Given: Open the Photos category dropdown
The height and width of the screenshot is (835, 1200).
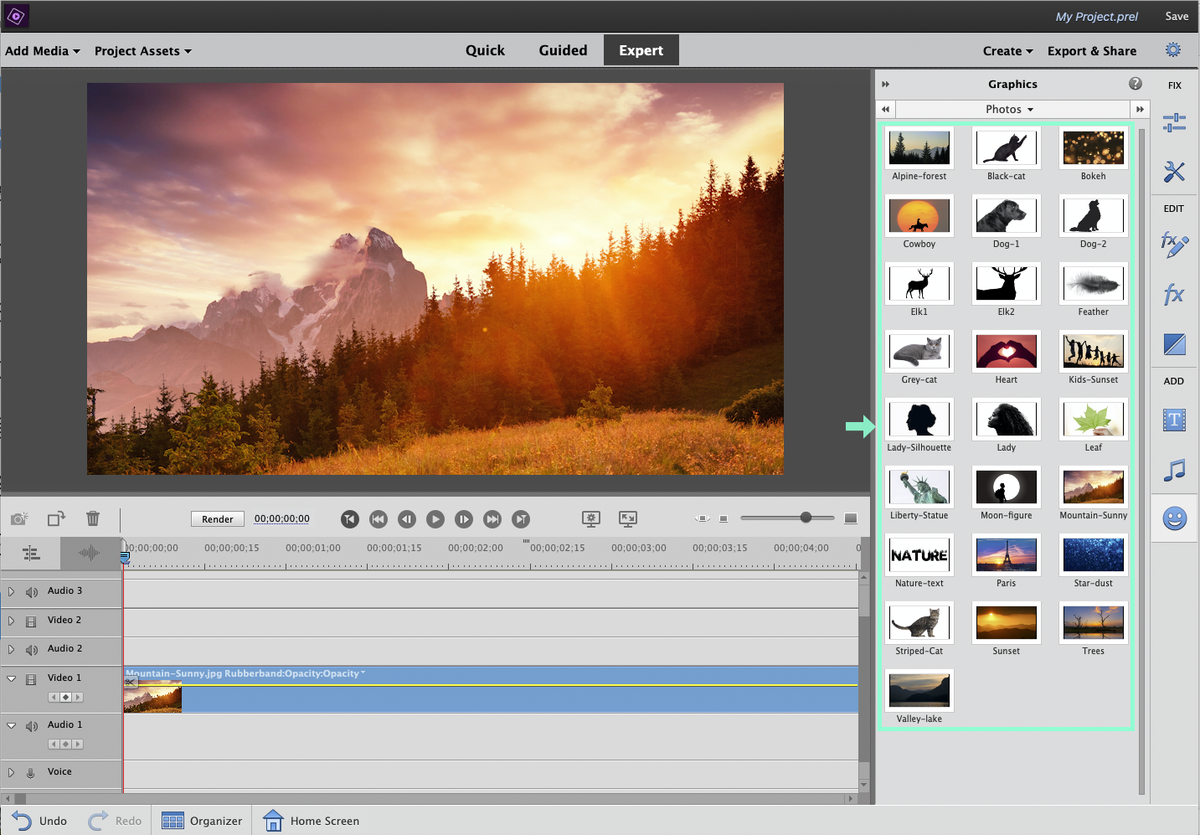Looking at the screenshot, I should pyautogui.click(x=1012, y=109).
